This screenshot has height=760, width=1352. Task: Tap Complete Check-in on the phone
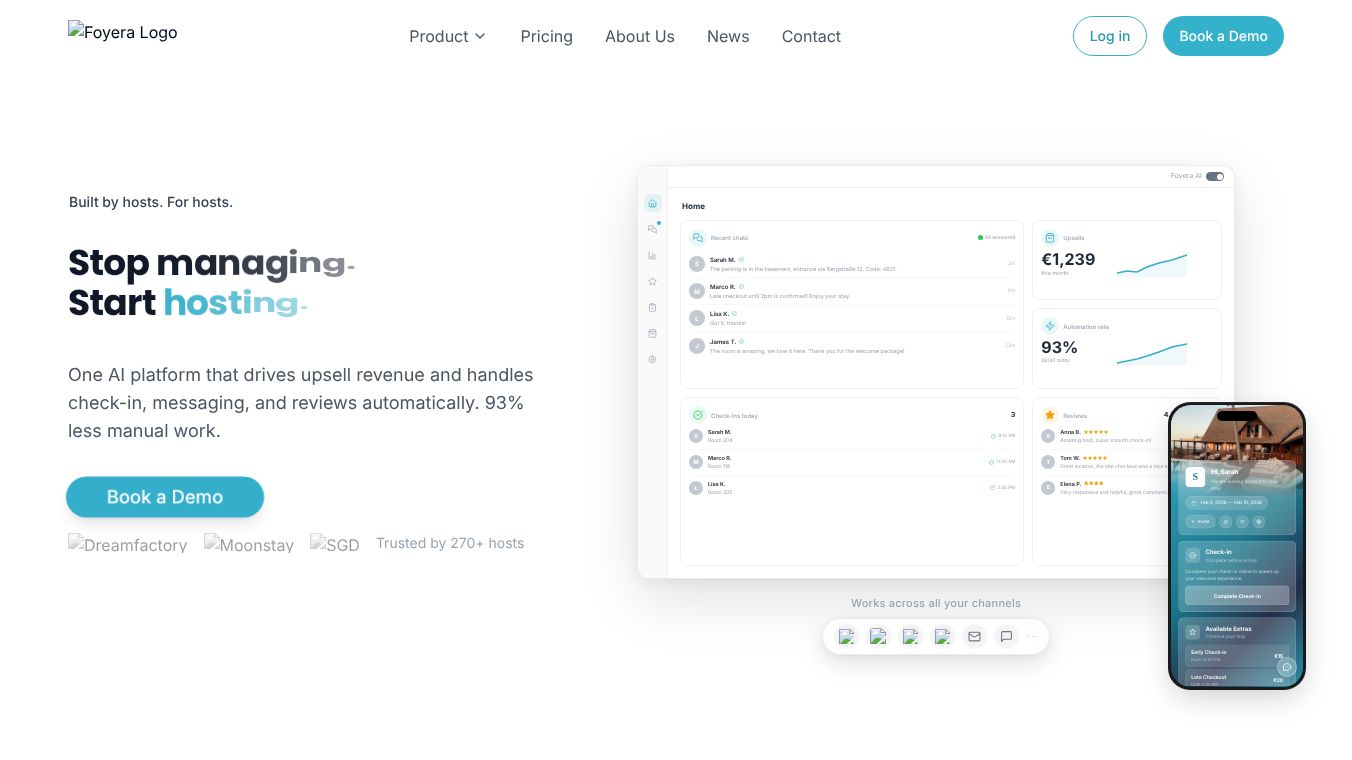[1237, 596]
